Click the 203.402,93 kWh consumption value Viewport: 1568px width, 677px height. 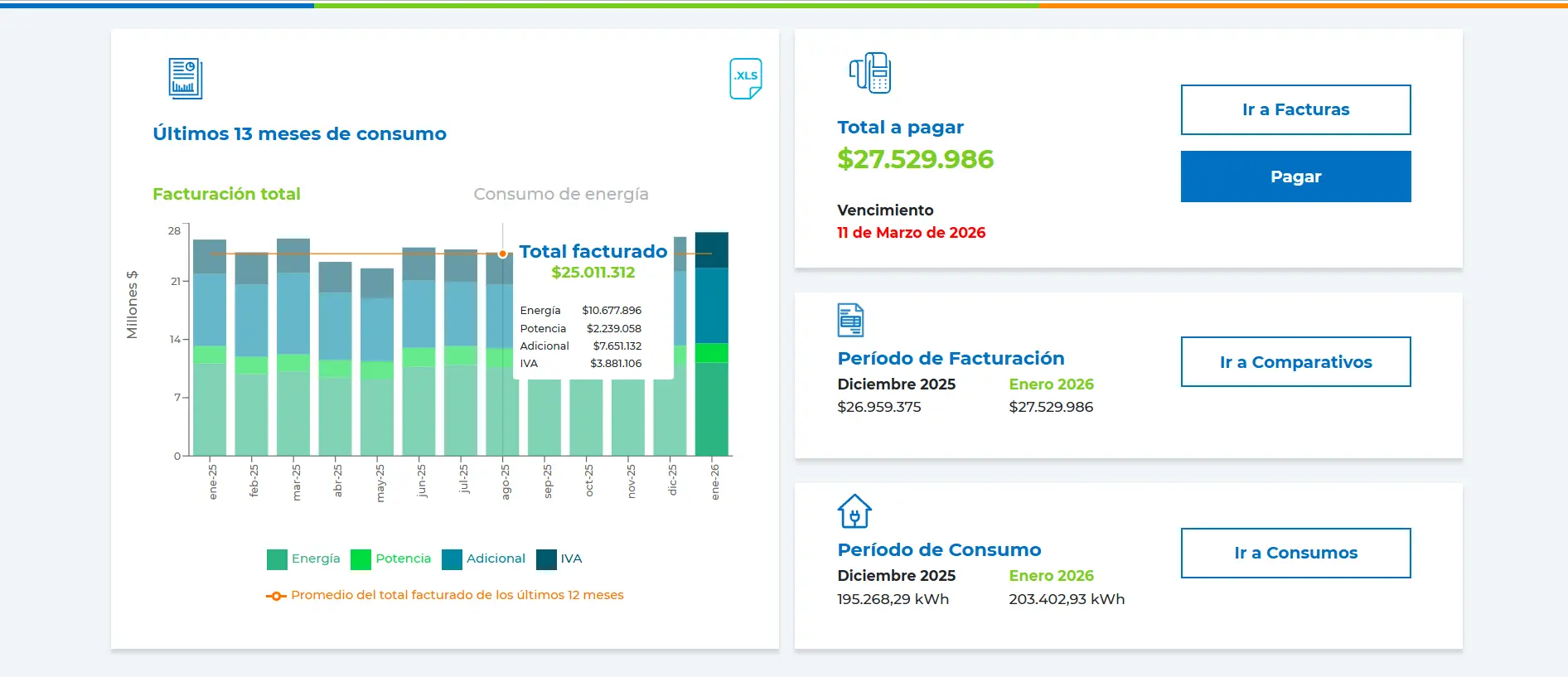pos(1067,599)
